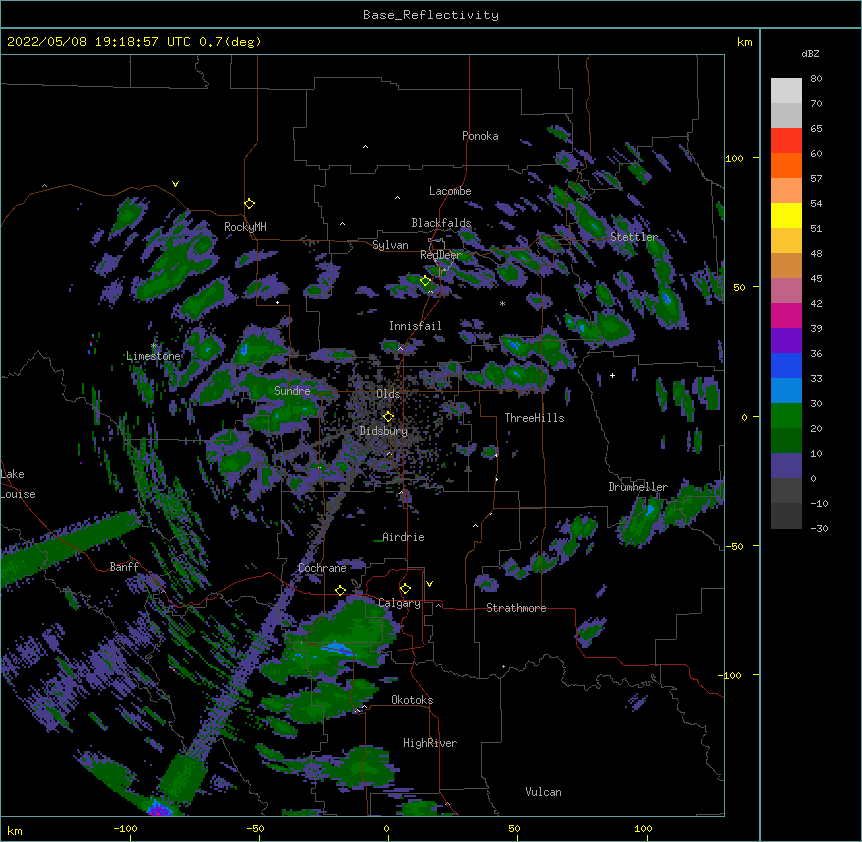Click the Sylvan label
Image resolution: width=862 pixels, height=842 pixels.
pyautogui.click(x=390, y=245)
